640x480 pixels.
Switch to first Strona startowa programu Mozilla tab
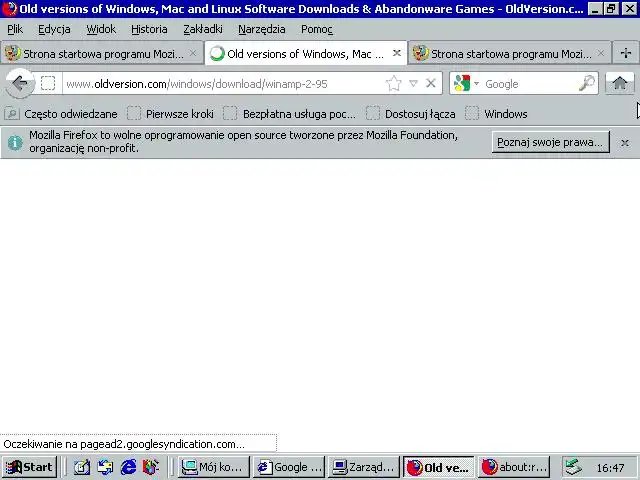point(101,53)
